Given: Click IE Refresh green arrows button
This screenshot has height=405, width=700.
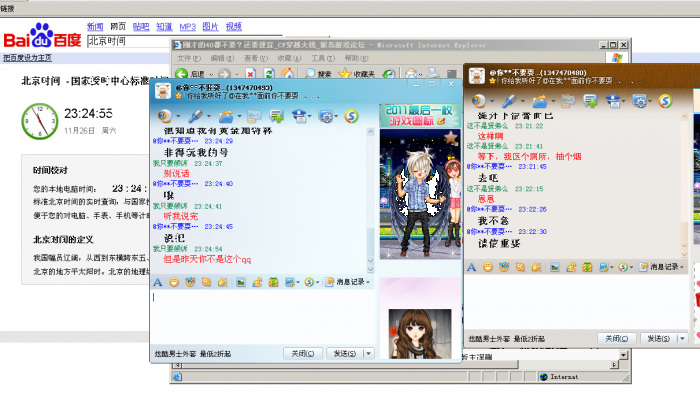Looking at the screenshot, I should 269,74.
